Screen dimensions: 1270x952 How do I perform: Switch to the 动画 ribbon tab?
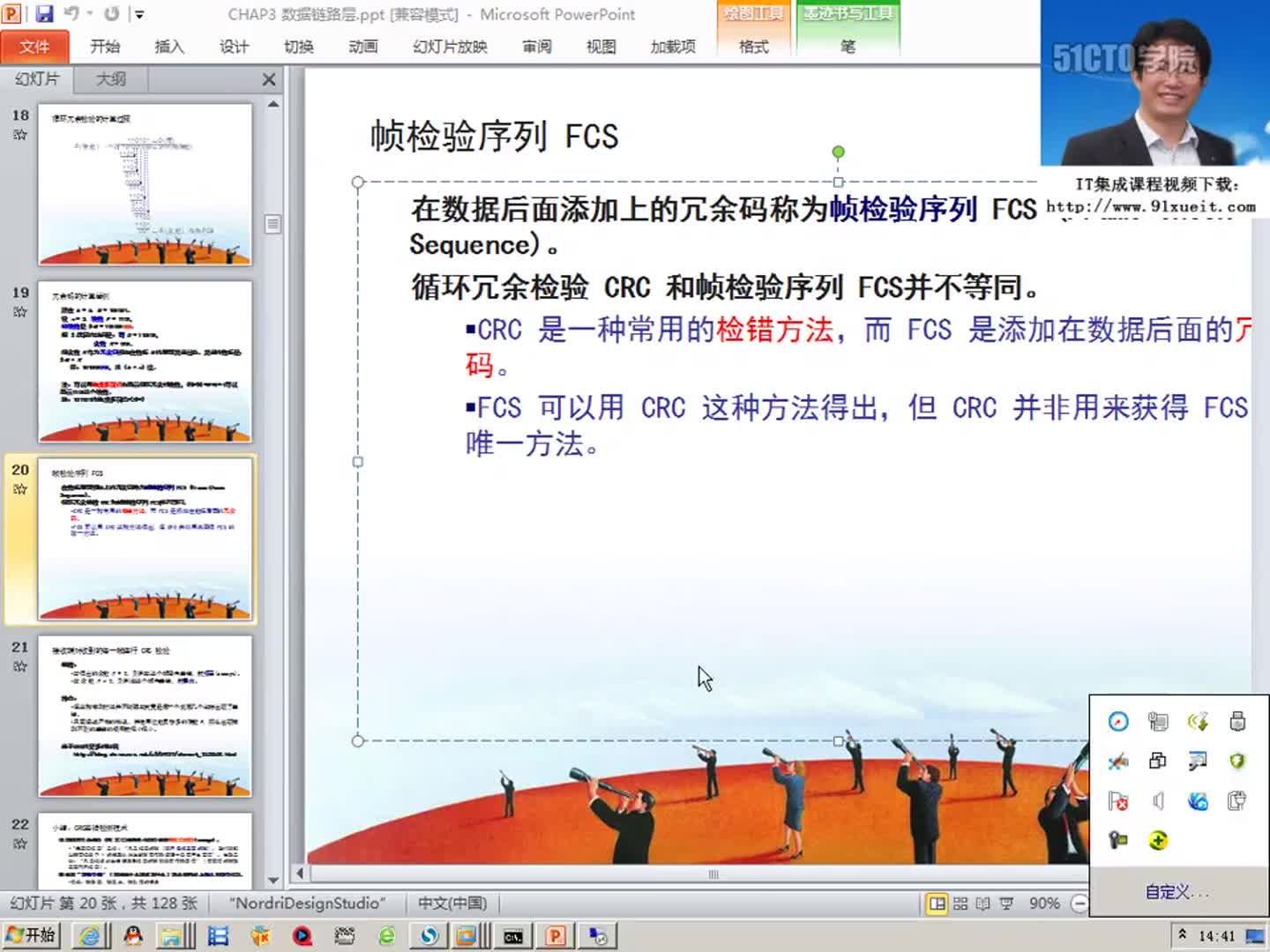click(363, 47)
